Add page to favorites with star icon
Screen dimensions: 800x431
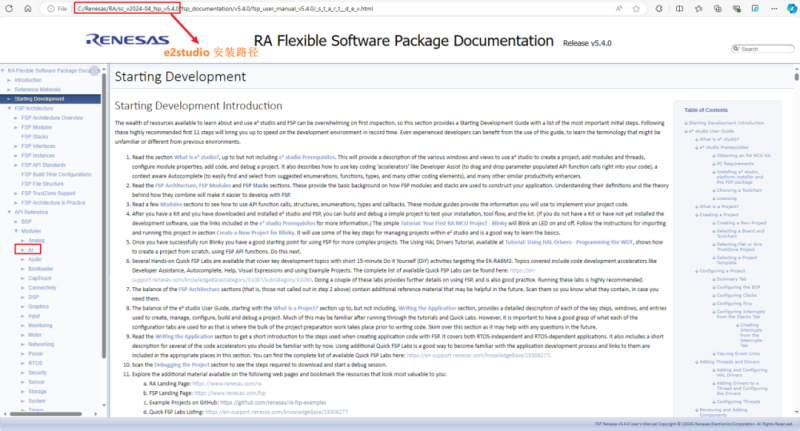pyautogui.click(x=636, y=9)
